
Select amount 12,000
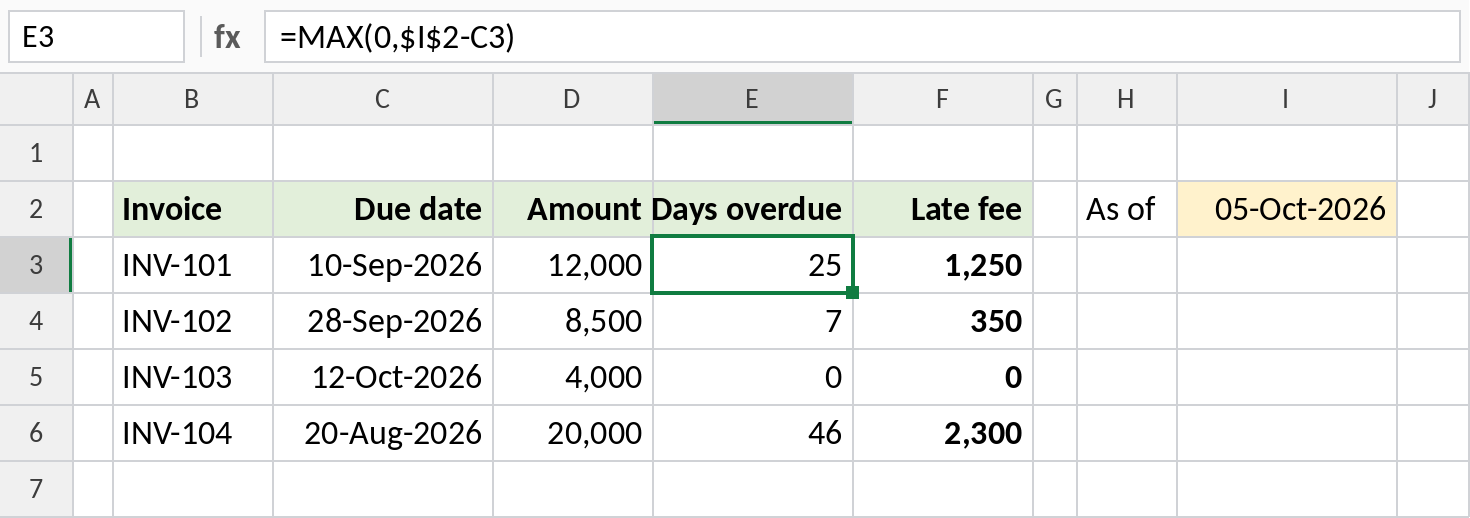coord(573,265)
